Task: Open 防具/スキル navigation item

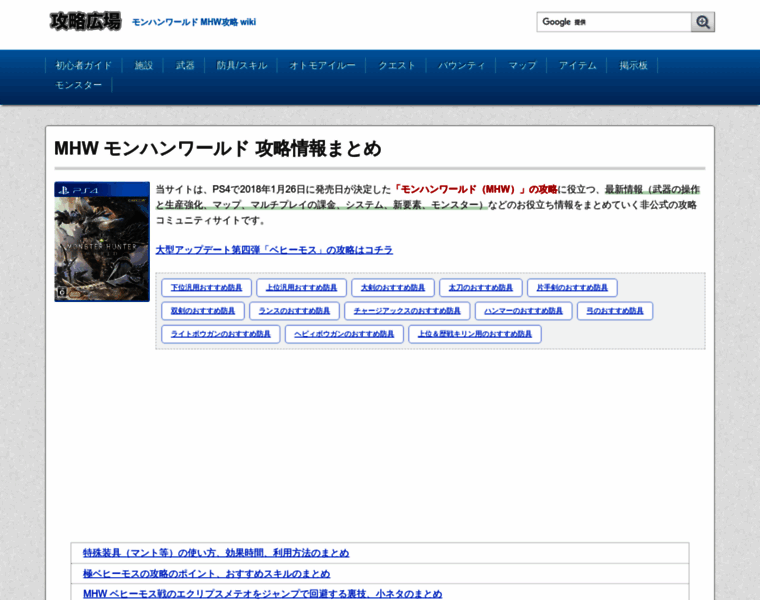Action: pyautogui.click(x=242, y=65)
